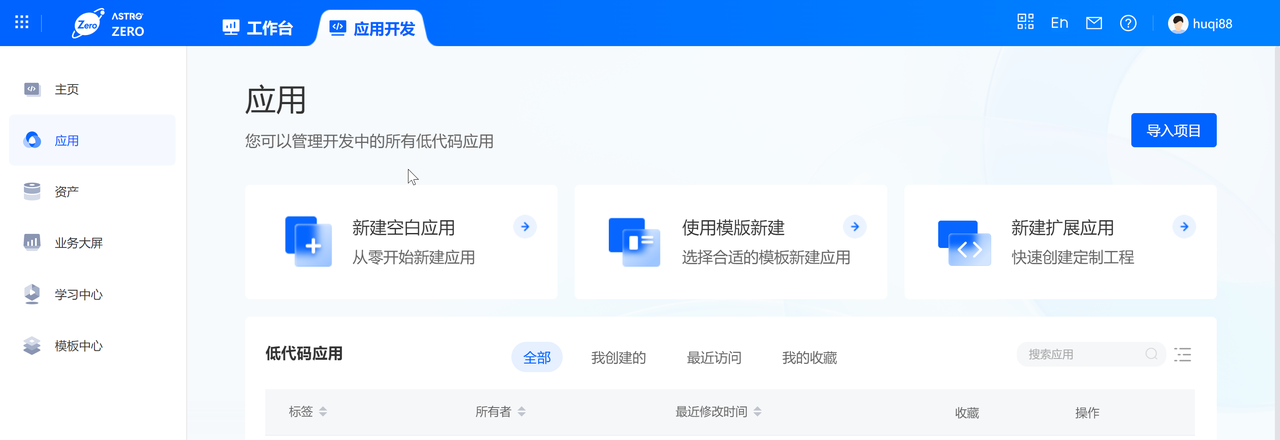Click the 收藏 column header
This screenshot has width=1280, height=440.
point(966,412)
